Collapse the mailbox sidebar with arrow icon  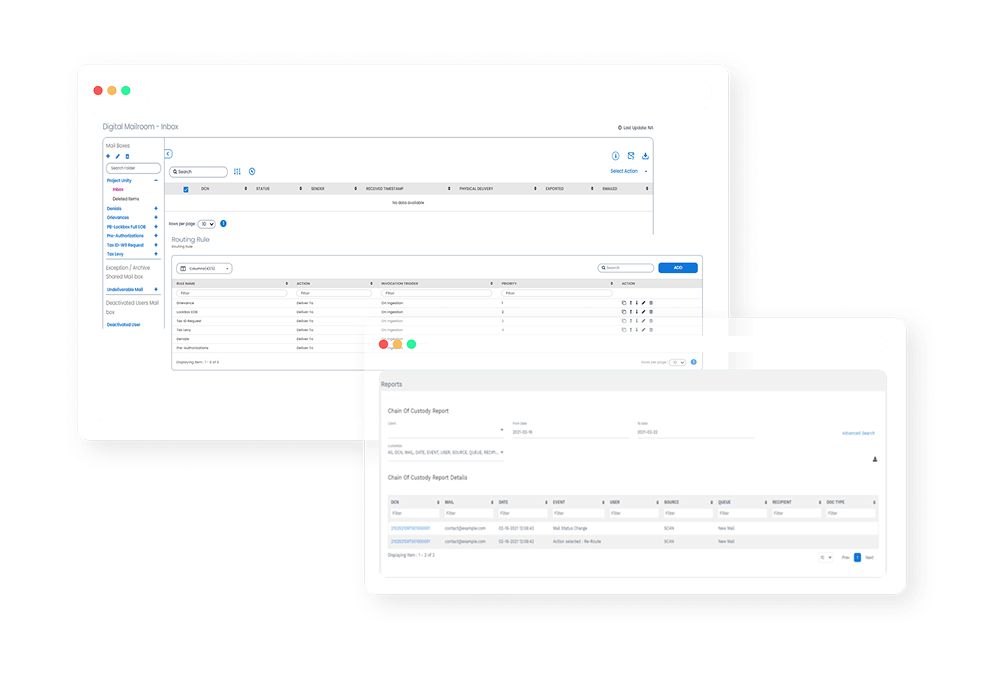click(168, 154)
